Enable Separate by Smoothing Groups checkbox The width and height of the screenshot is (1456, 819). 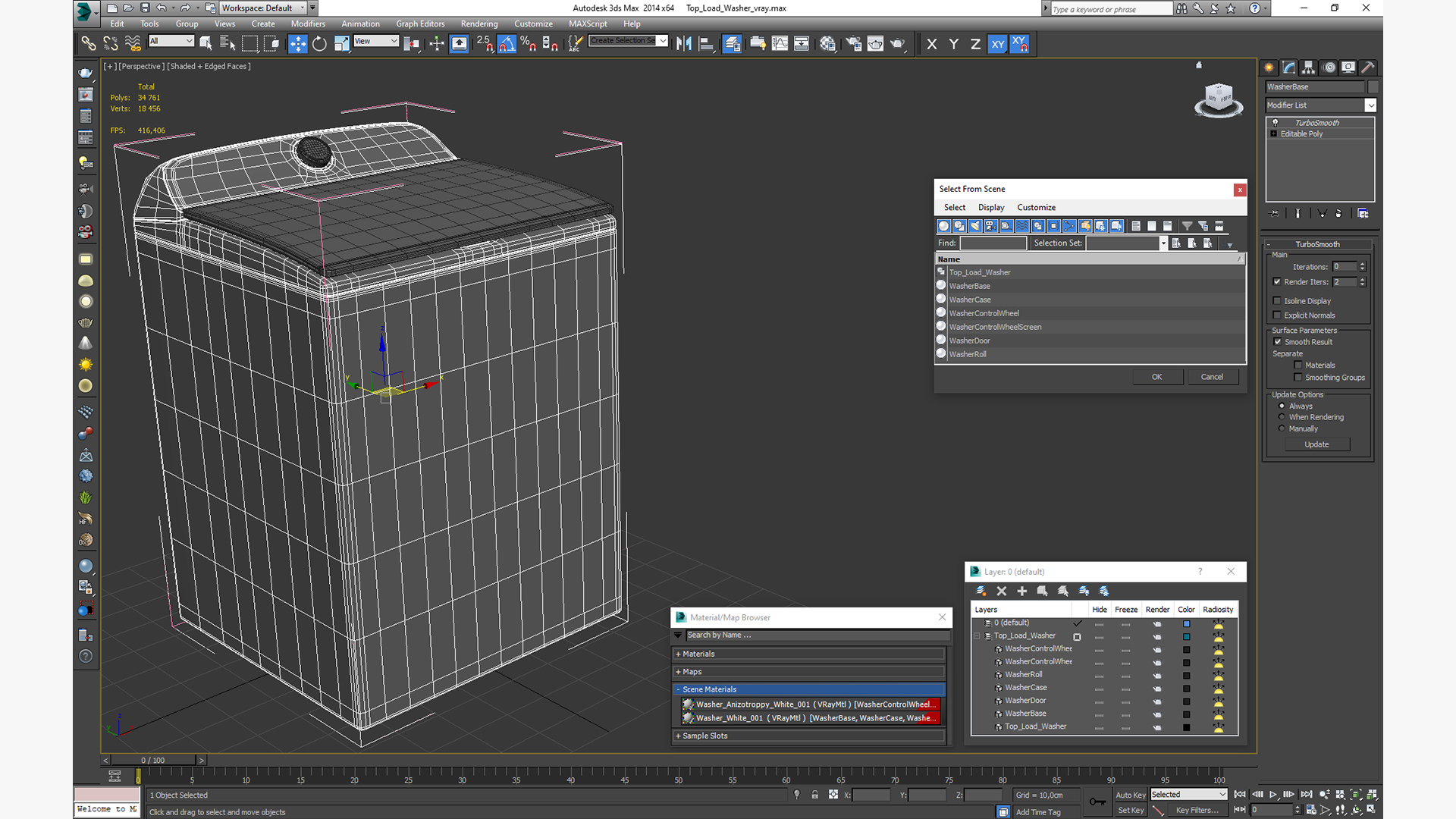1298,378
